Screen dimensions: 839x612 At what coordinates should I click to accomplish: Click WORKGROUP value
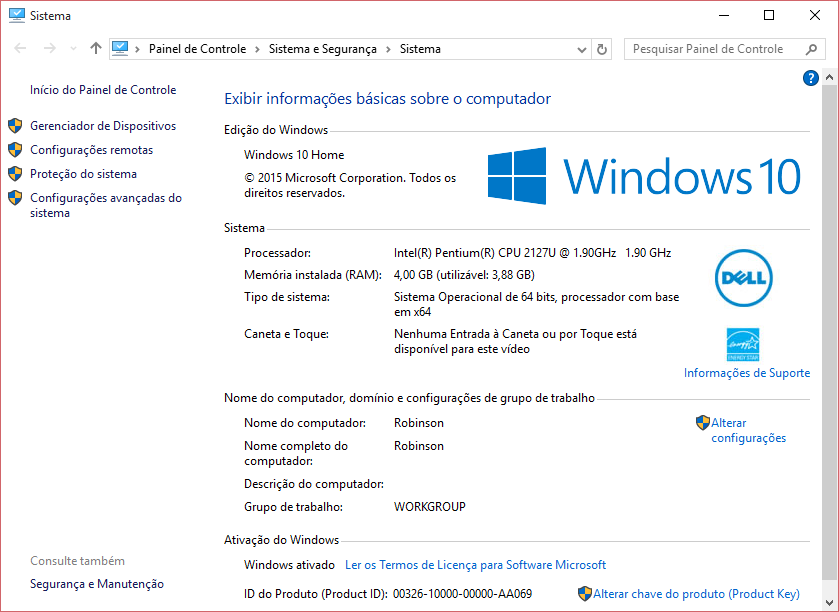[x=430, y=507]
